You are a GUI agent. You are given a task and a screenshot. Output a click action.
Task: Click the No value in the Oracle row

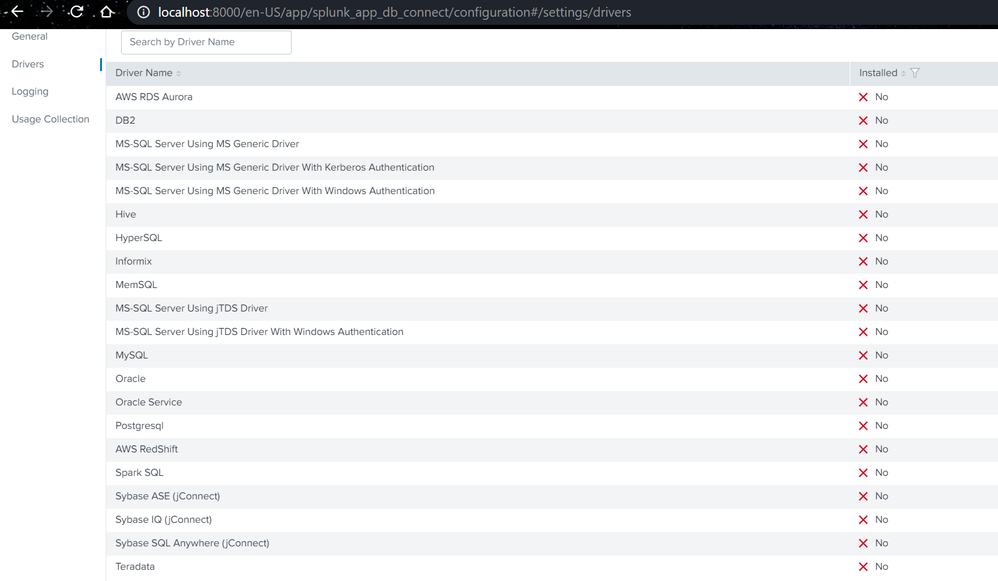882,379
